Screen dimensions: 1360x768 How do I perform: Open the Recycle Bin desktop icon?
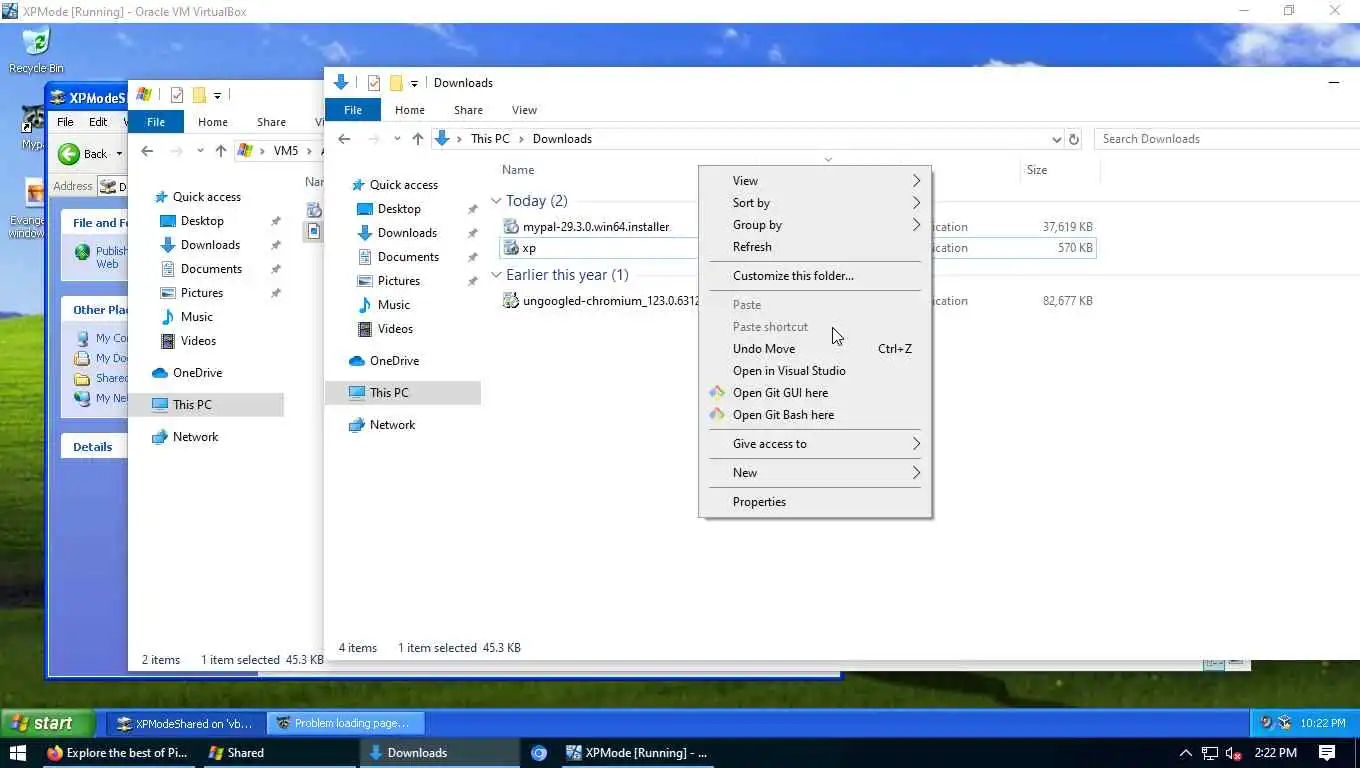coord(36,50)
